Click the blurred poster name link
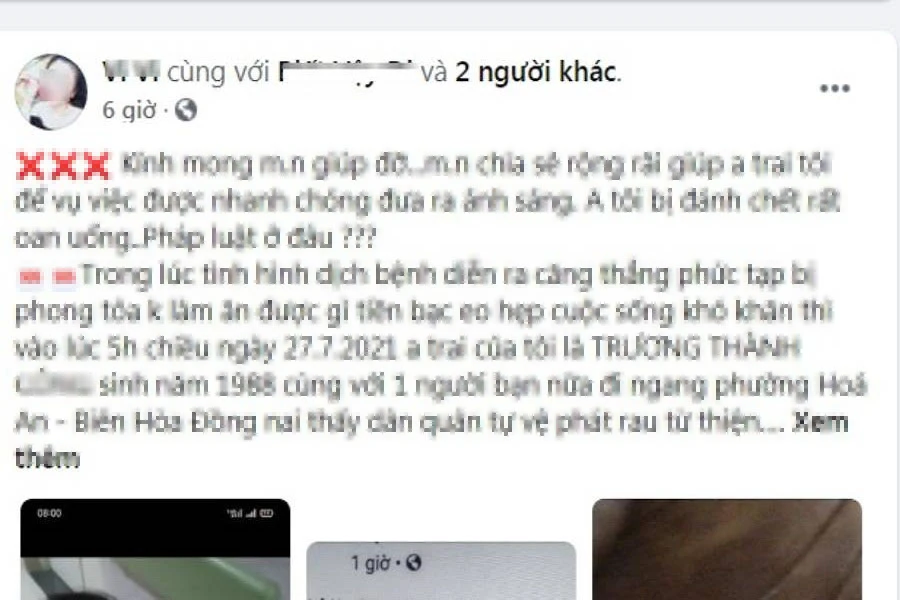Image resolution: width=900 pixels, height=600 pixels. click(x=131, y=71)
